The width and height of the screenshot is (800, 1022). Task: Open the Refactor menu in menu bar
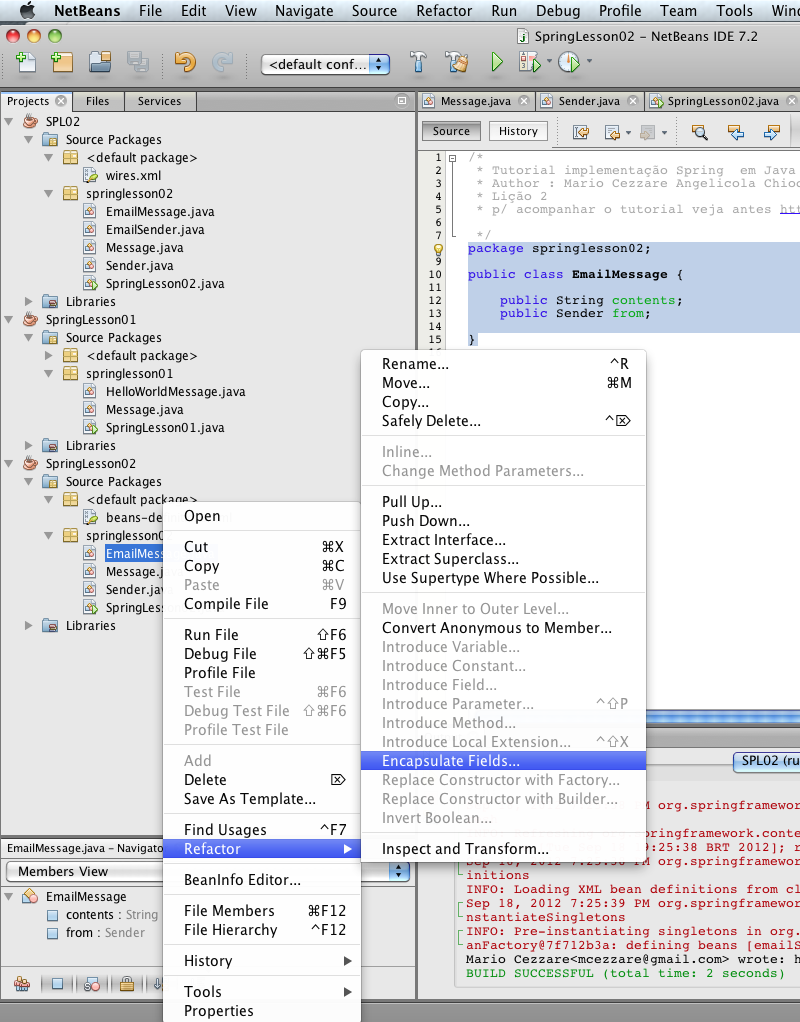tap(444, 10)
